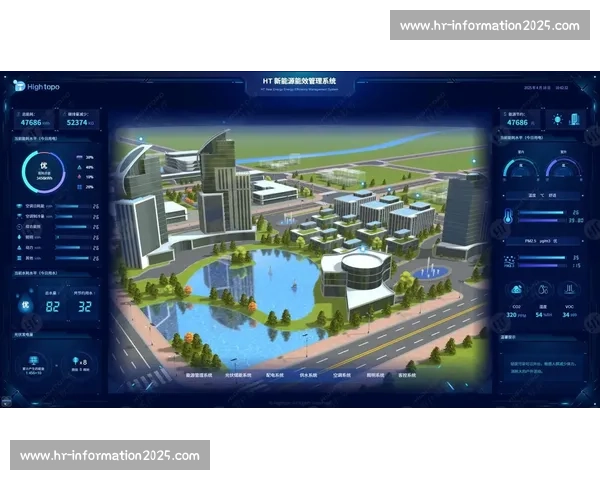Click the VOC sensor icon
Image resolution: width=600 pixels, height=480 pixels.
coord(567,290)
